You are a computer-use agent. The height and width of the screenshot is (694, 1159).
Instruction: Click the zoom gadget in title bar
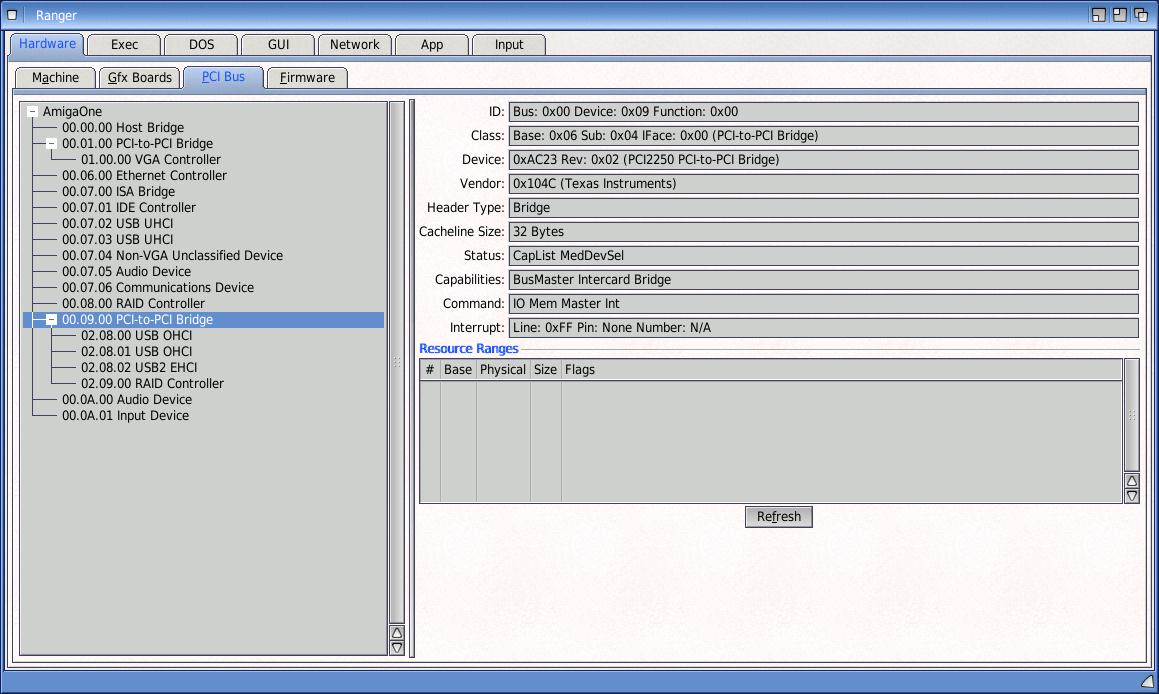[x=1119, y=15]
